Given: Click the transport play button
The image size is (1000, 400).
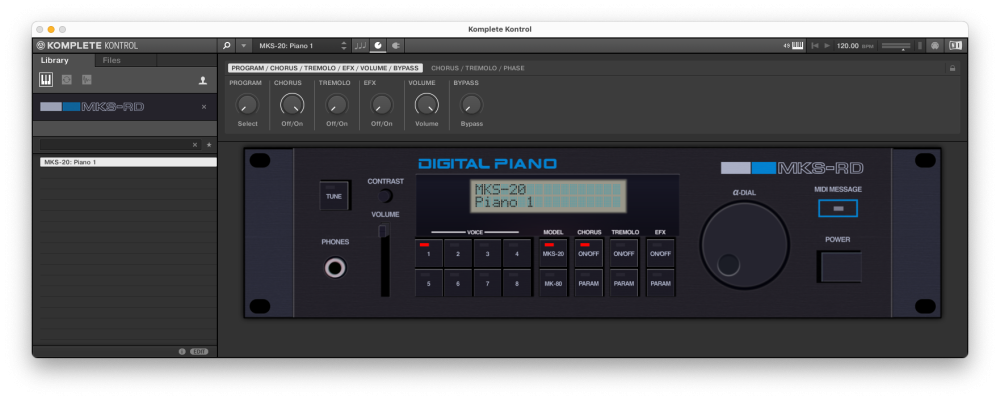Looking at the screenshot, I should pyautogui.click(x=827, y=46).
